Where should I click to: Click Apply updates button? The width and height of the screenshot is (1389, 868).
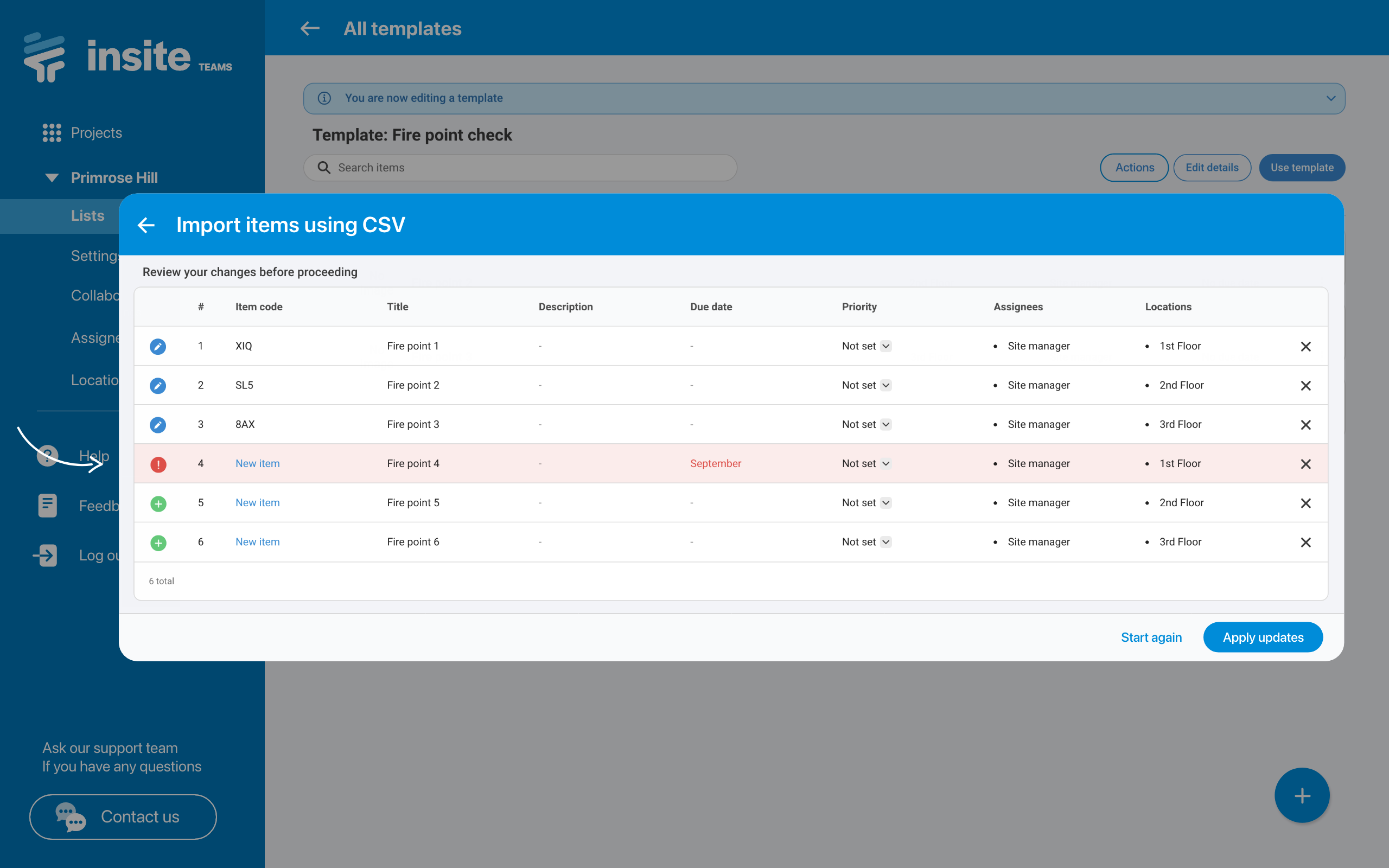[x=1262, y=637]
